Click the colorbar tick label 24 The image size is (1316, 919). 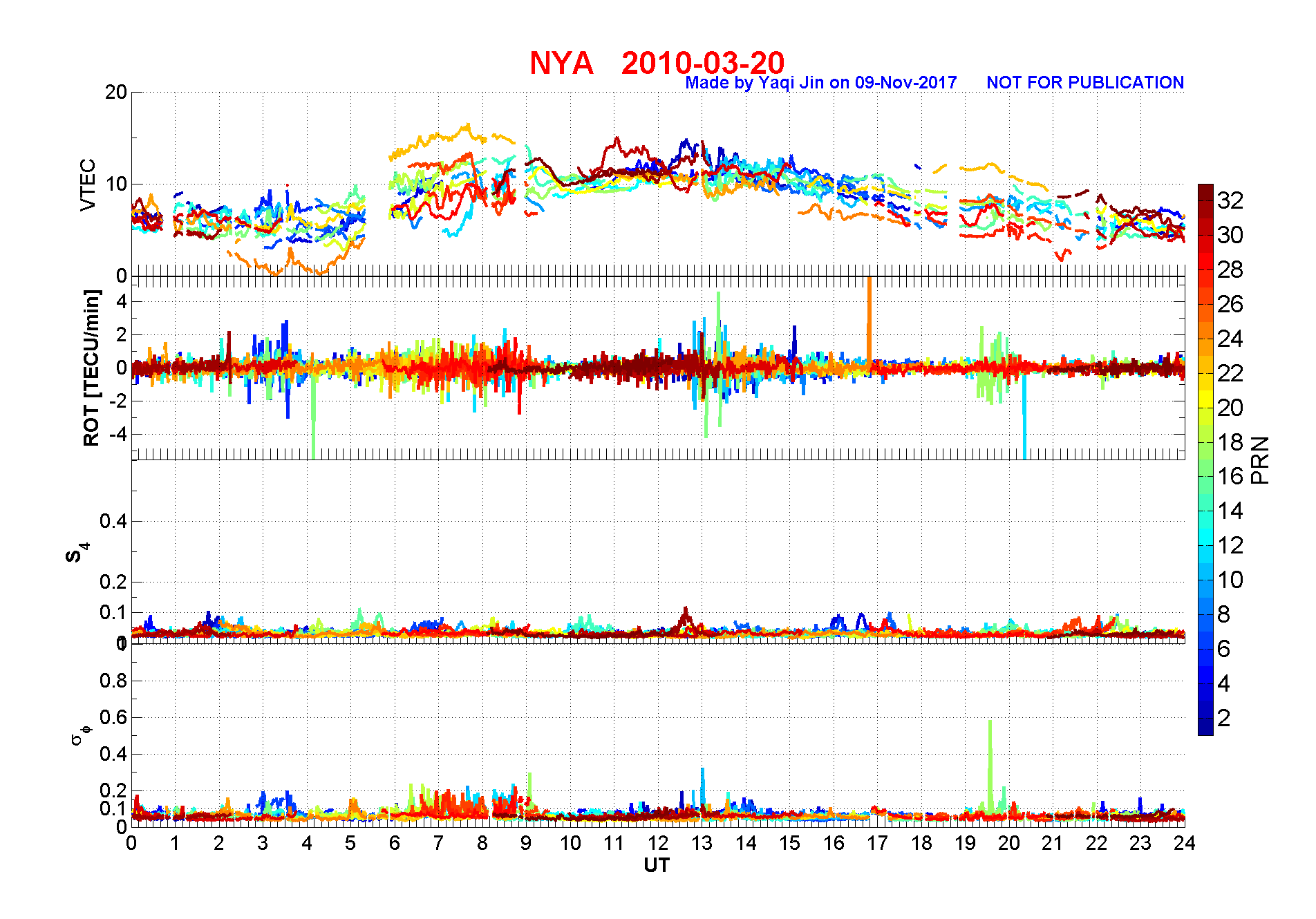[x=1230, y=339]
